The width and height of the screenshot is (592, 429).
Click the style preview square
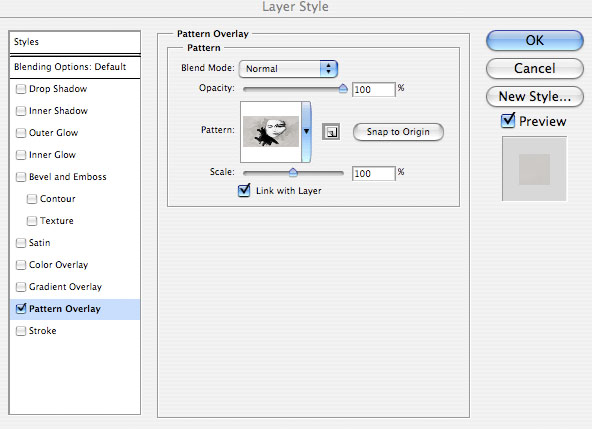pyautogui.click(x=534, y=169)
